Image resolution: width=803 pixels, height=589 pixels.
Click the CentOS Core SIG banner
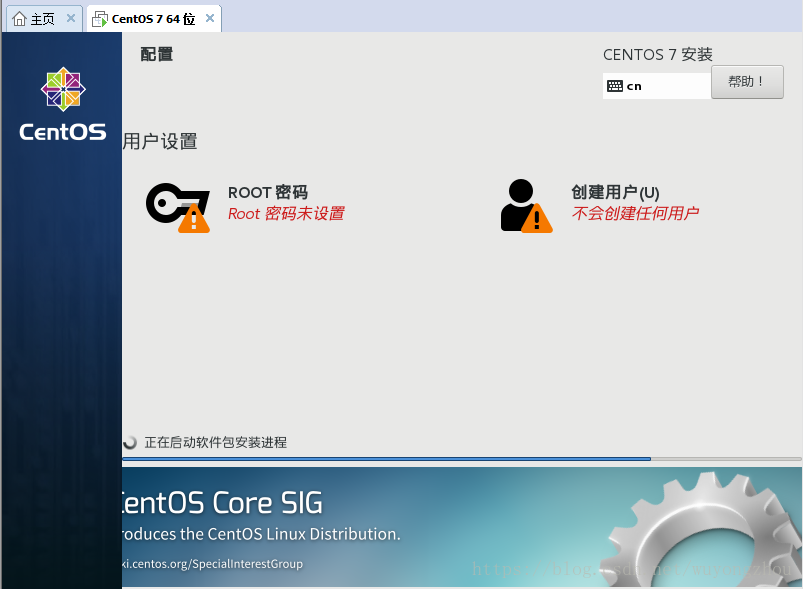point(462,527)
